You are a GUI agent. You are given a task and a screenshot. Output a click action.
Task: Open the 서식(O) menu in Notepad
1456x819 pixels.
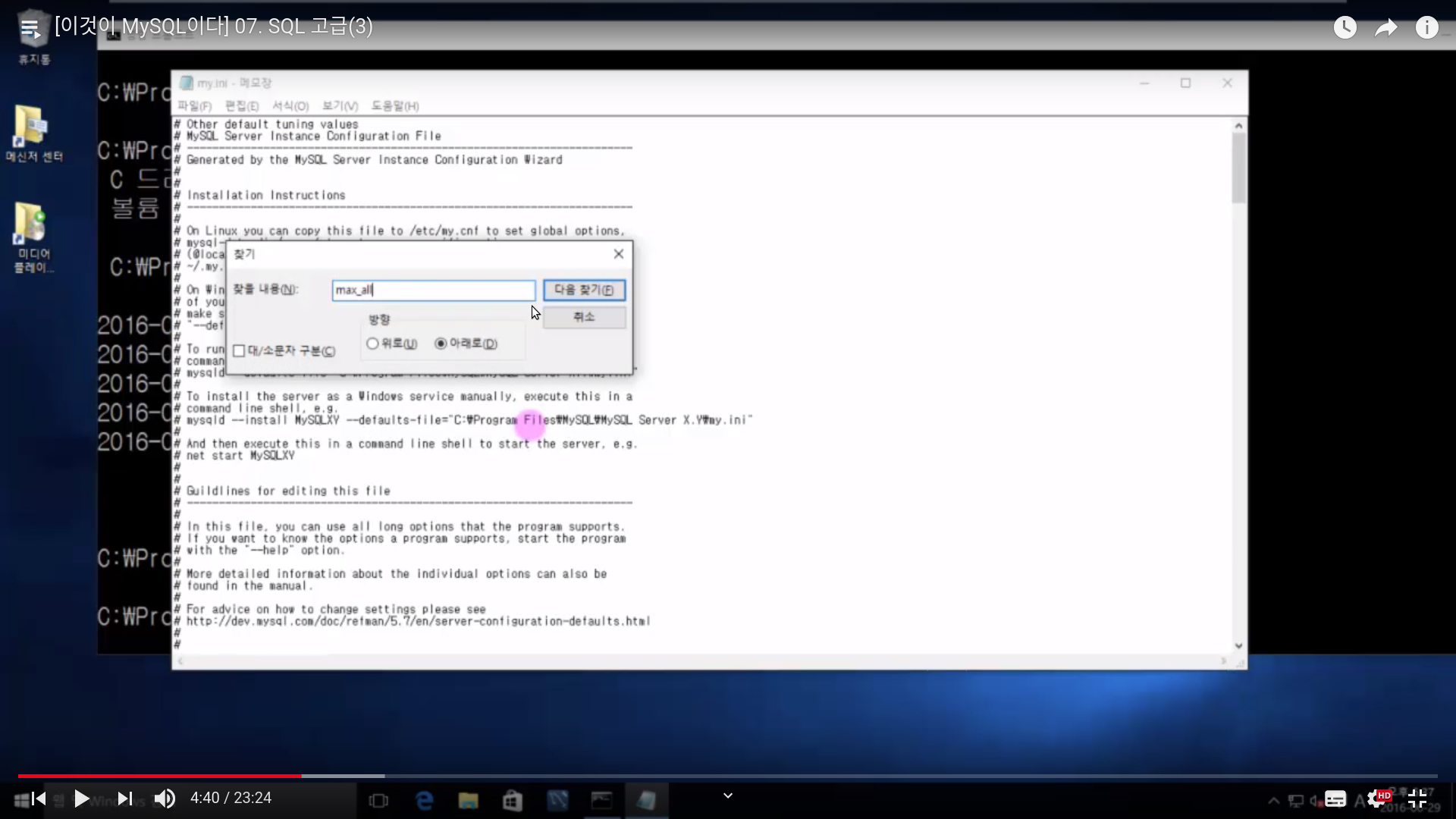tap(290, 106)
